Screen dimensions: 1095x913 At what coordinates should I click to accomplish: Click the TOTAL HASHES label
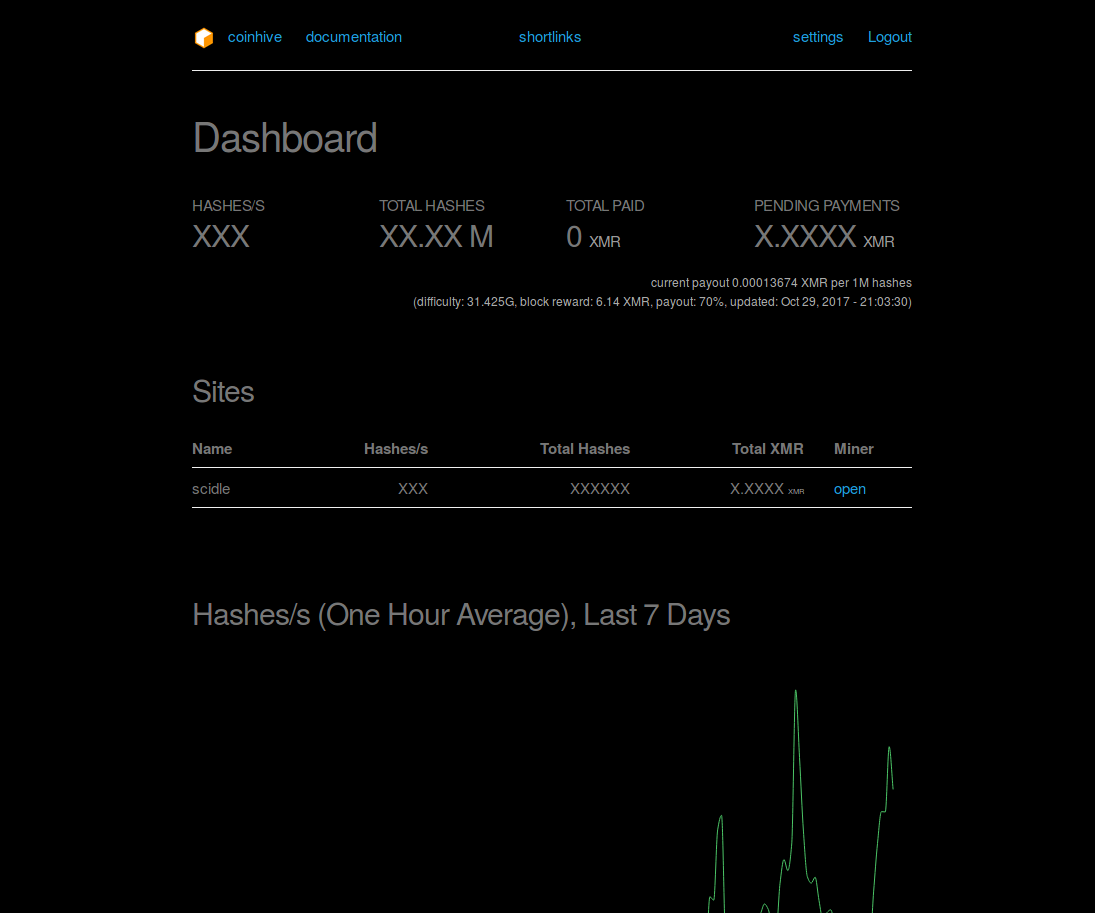[432, 206]
